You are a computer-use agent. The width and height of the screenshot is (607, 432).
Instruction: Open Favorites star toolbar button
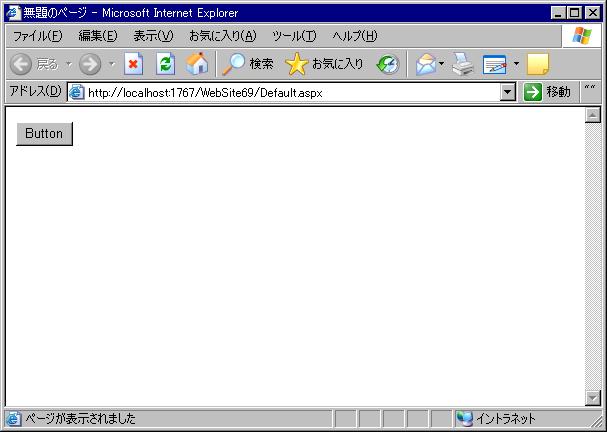297,64
